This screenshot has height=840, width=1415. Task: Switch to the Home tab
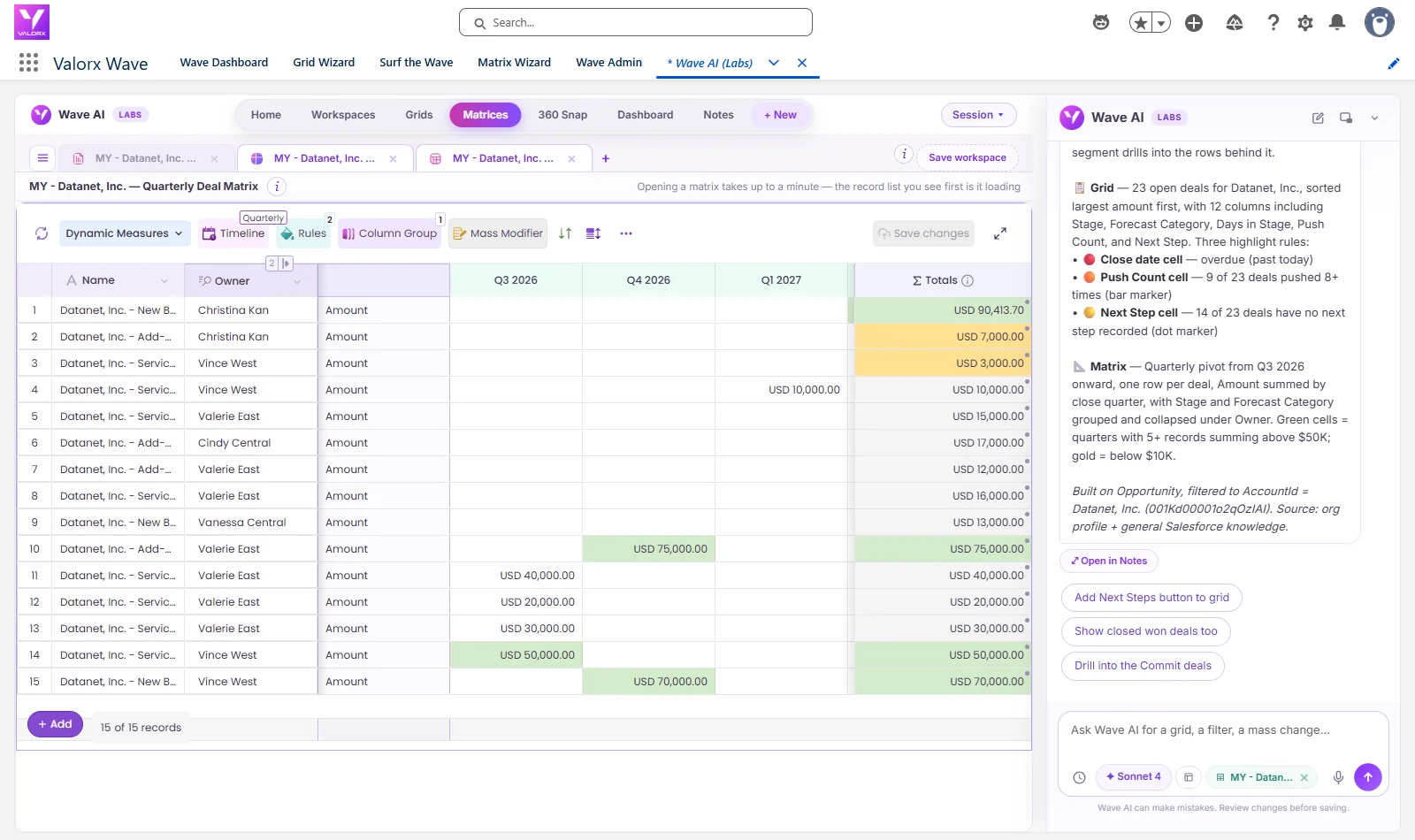pos(266,115)
